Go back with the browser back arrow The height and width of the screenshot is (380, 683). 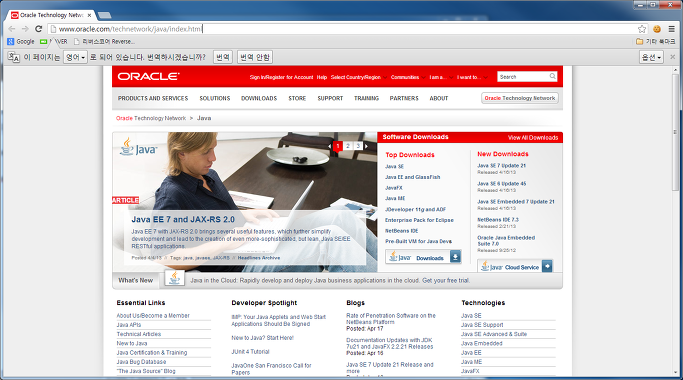[x=12, y=29]
